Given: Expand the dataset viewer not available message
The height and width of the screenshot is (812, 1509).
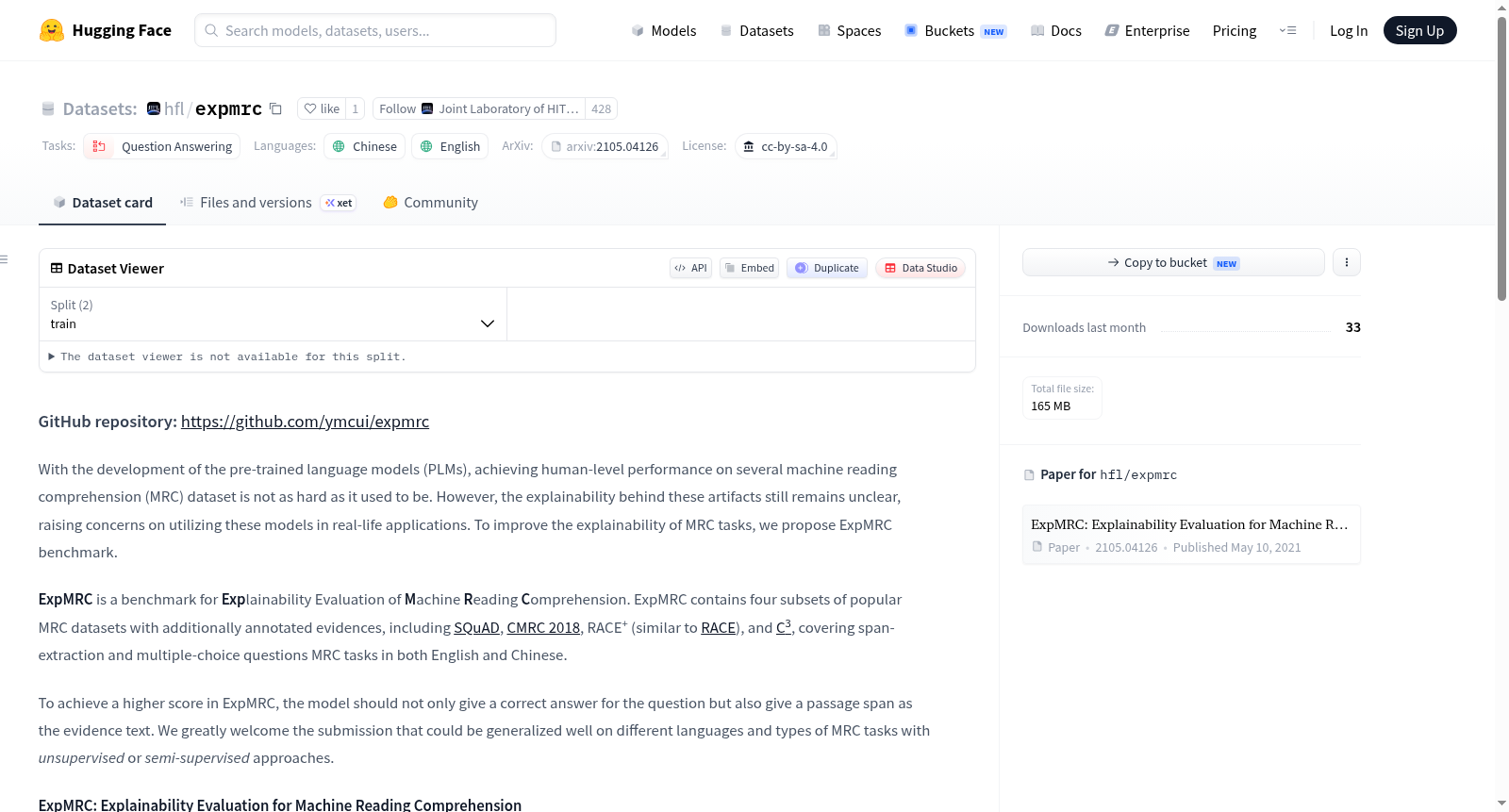Looking at the screenshot, I should point(227,356).
